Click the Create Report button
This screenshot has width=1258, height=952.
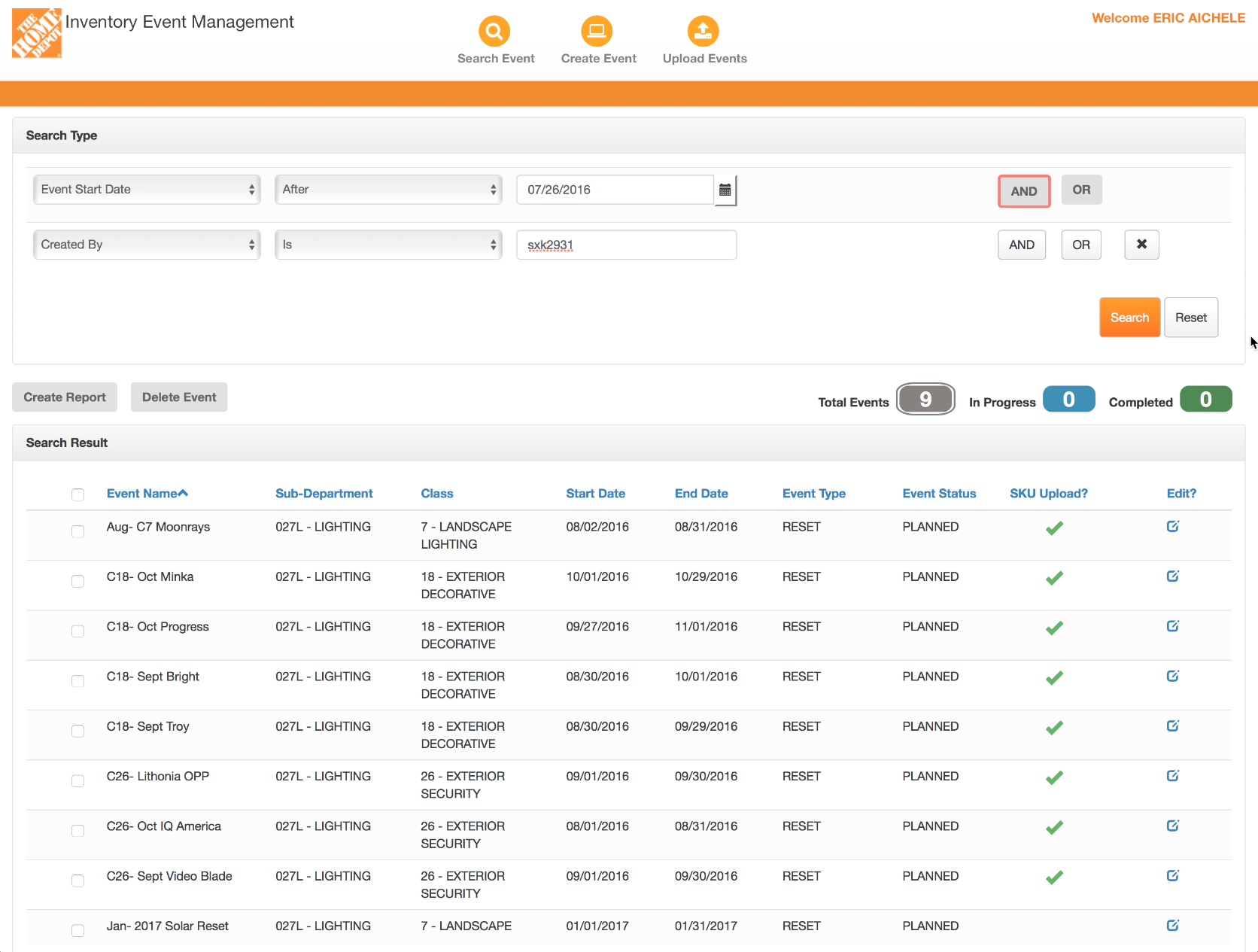(65, 397)
